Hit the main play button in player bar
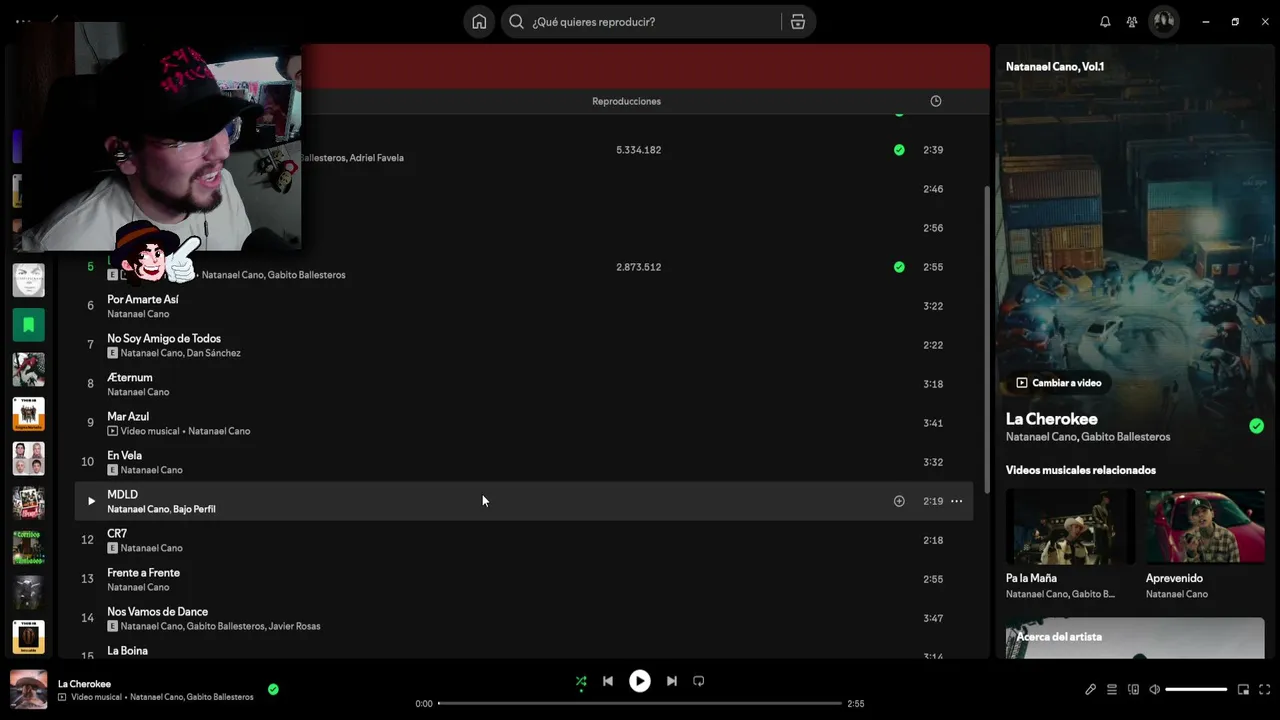 (640, 681)
